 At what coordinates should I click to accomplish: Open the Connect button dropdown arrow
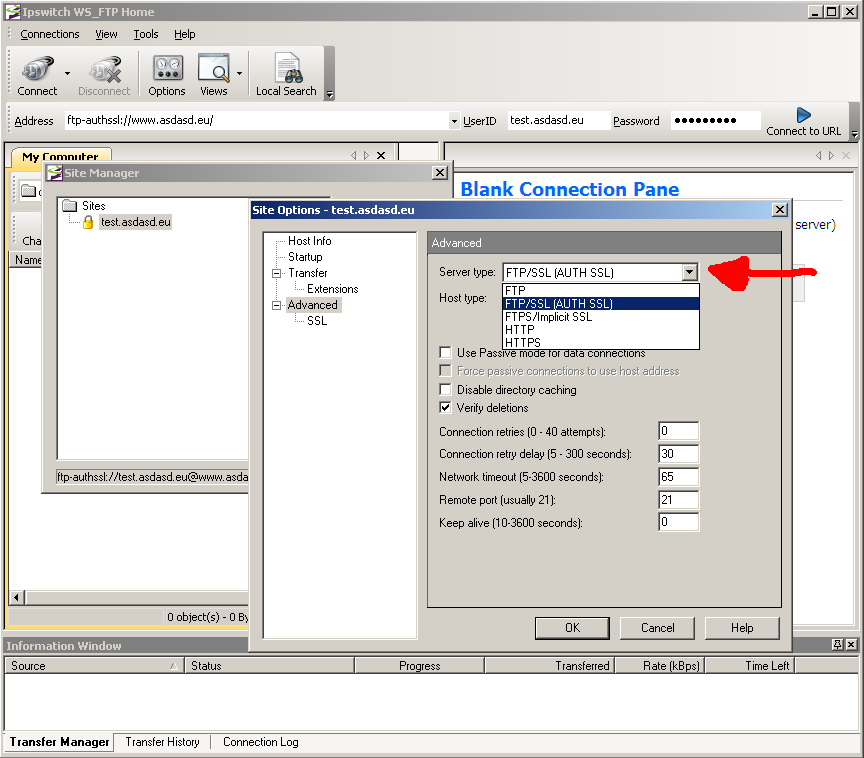[x=67, y=73]
